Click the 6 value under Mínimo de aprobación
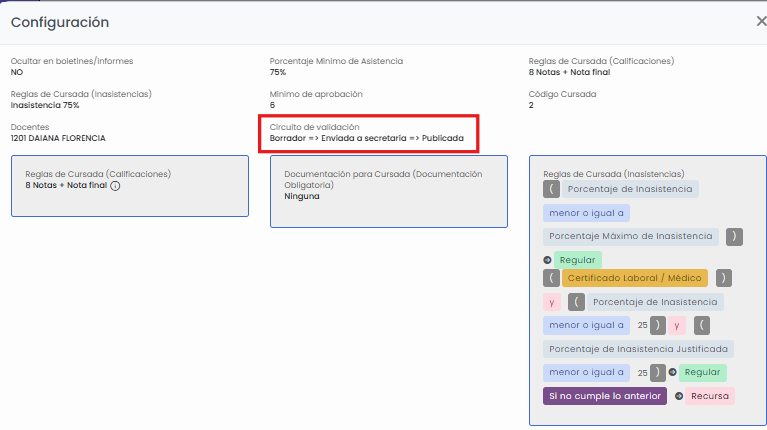Viewport: 767px width, 430px height. click(x=272, y=105)
